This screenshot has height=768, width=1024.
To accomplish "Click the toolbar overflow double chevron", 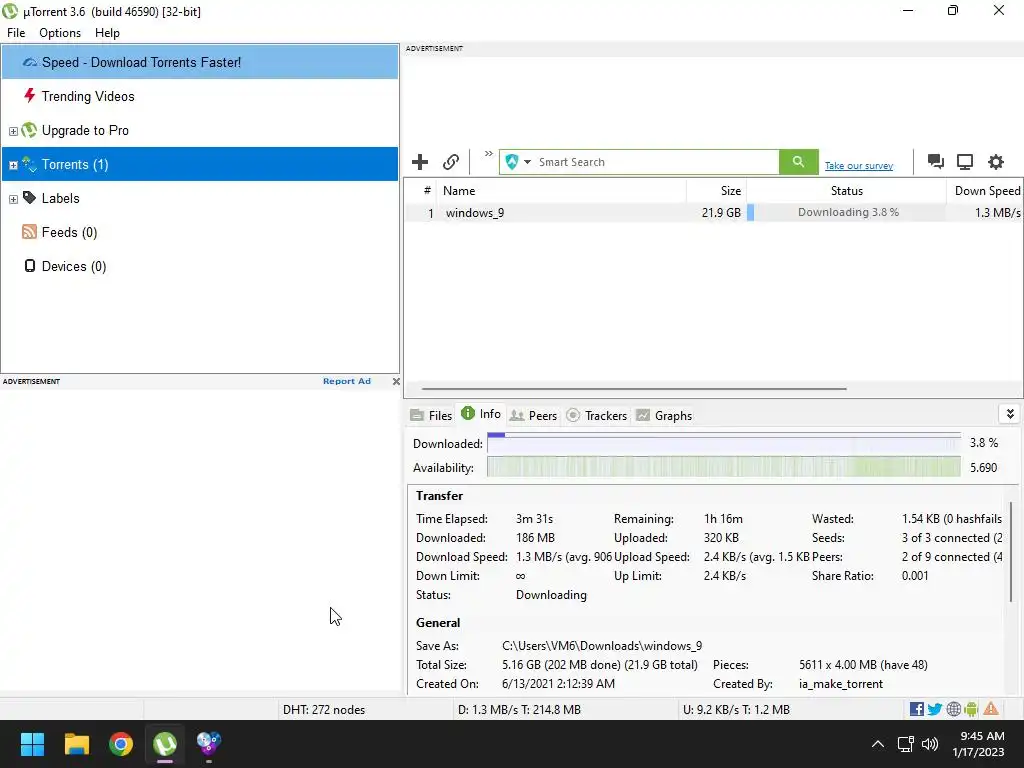I will click(x=488, y=154).
